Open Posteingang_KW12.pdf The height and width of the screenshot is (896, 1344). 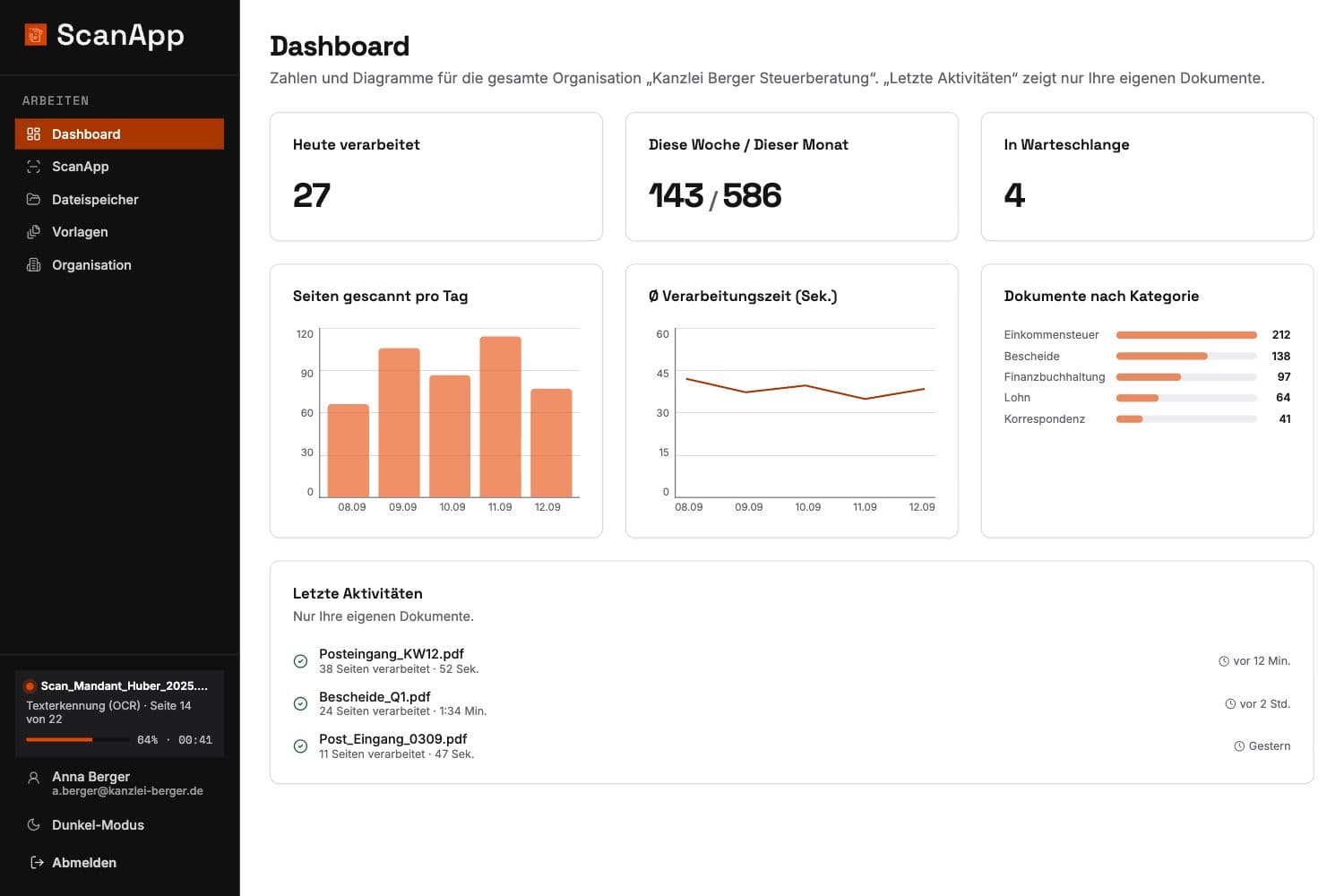pos(392,654)
